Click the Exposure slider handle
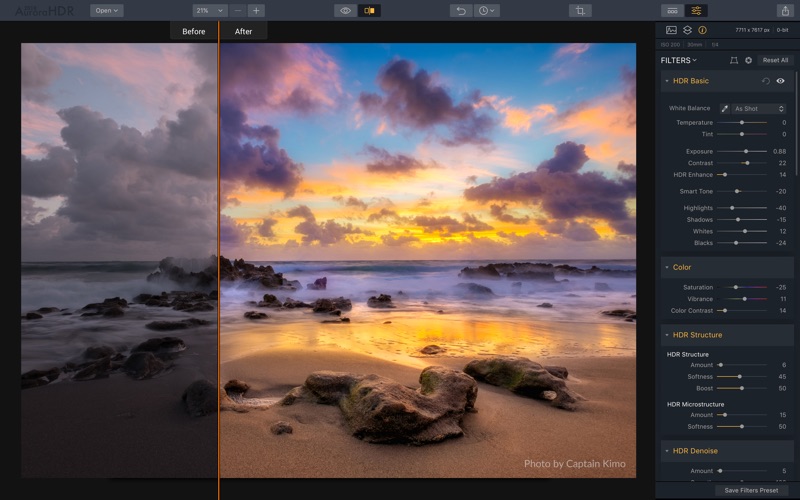The image size is (800, 500). pyautogui.click(x=746, y=151)
